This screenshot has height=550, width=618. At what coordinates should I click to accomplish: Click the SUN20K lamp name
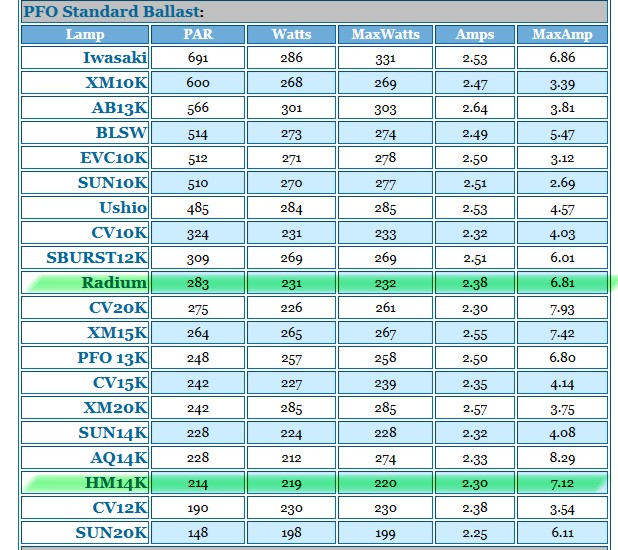(x=112, y=533)
